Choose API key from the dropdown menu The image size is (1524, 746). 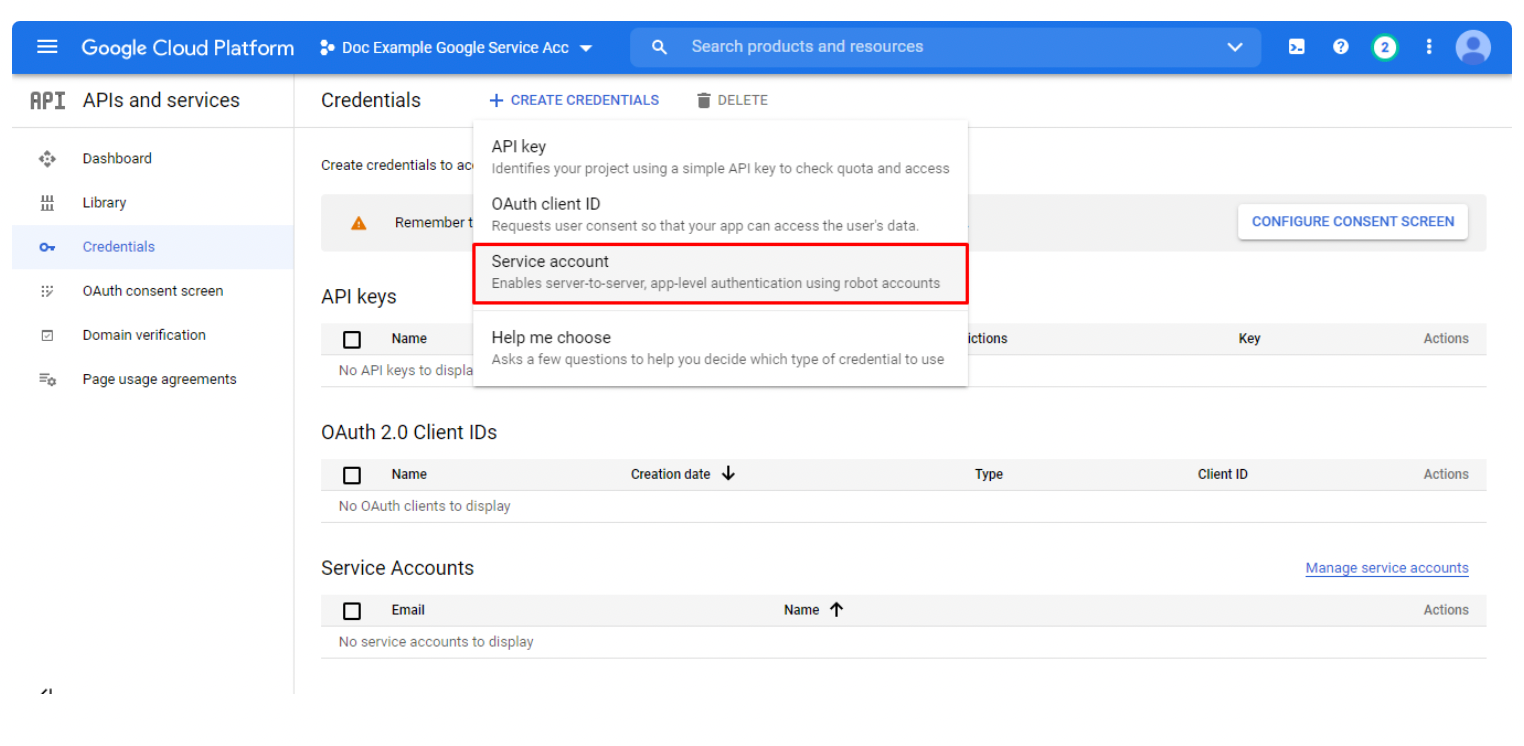tap(720, 157)
